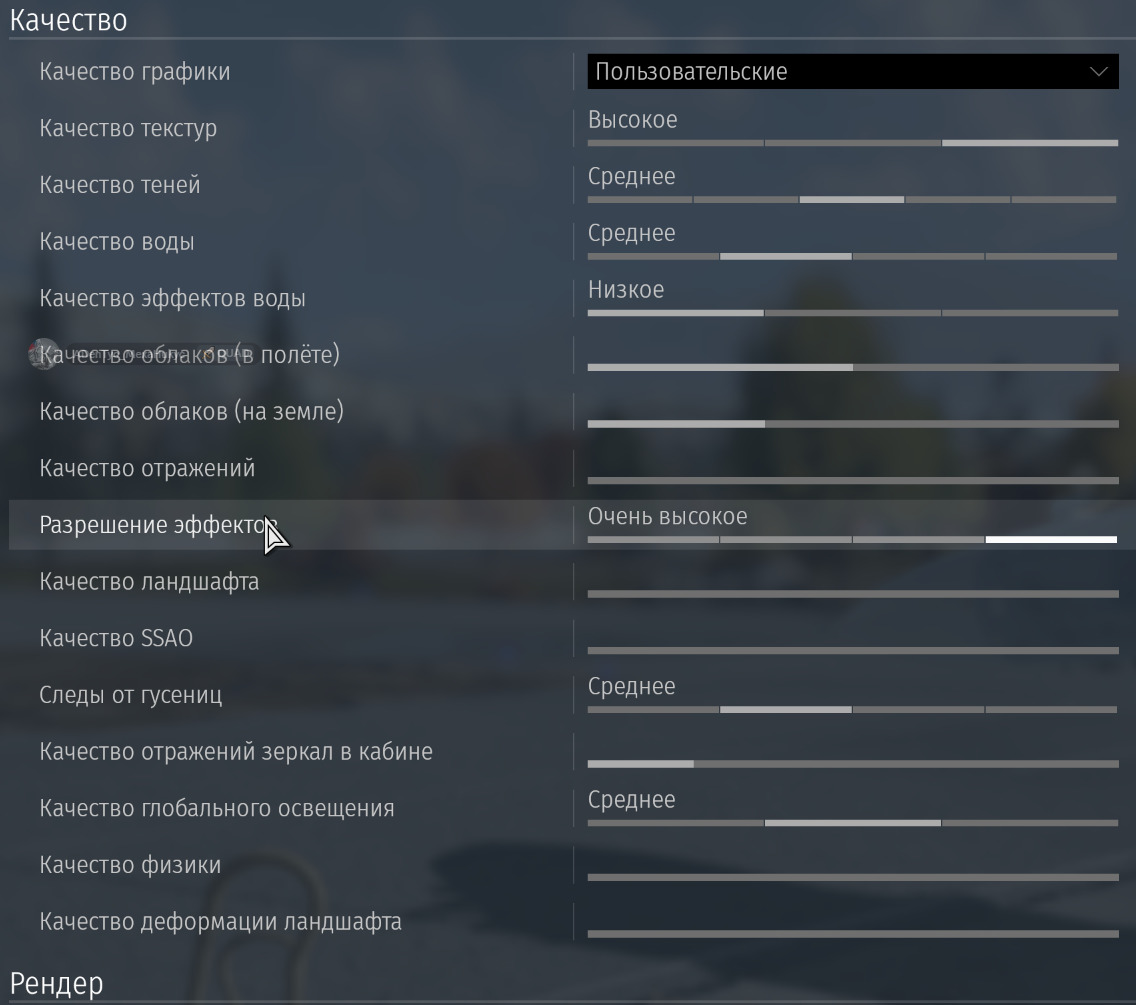This screenshot has width=1136, height=1005.
Task: Click the Качество section header
Action: coord(68,19)
